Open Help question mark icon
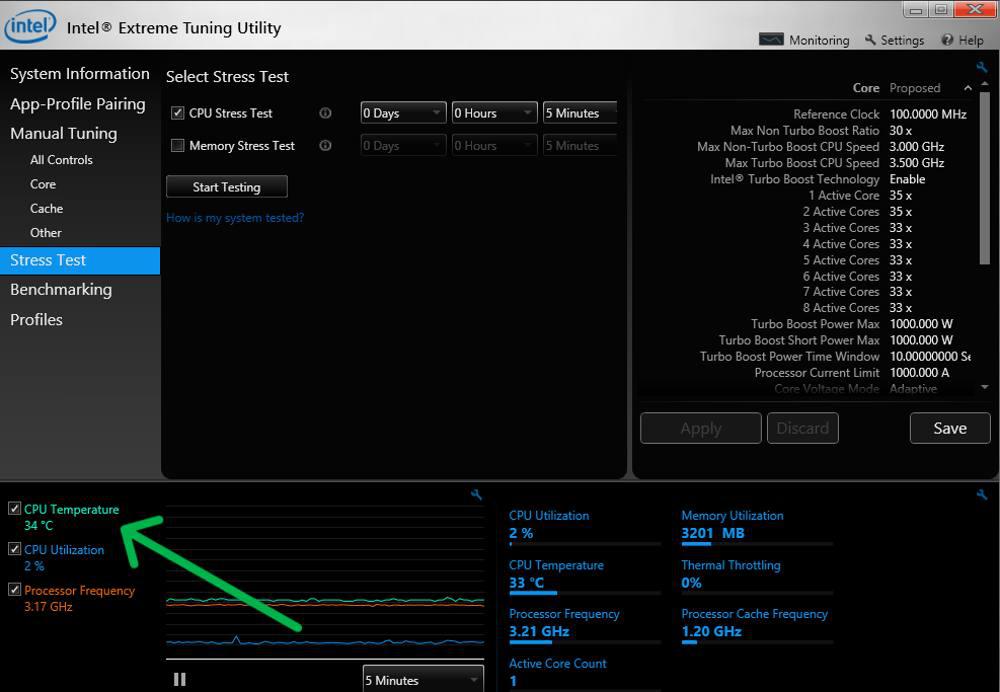The height and width of the screenshot is (692, 1000). click(x=947, y=40)
